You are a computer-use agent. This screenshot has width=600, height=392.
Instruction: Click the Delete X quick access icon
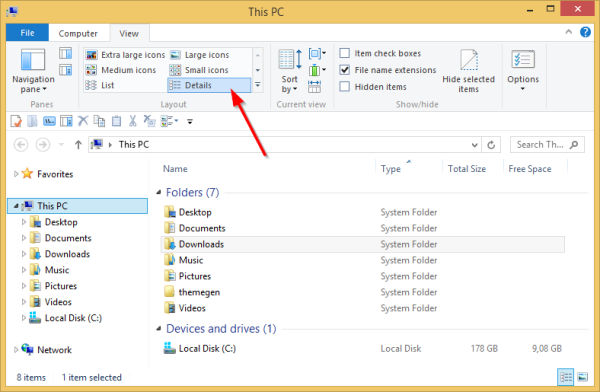click(x=83, y=121)
